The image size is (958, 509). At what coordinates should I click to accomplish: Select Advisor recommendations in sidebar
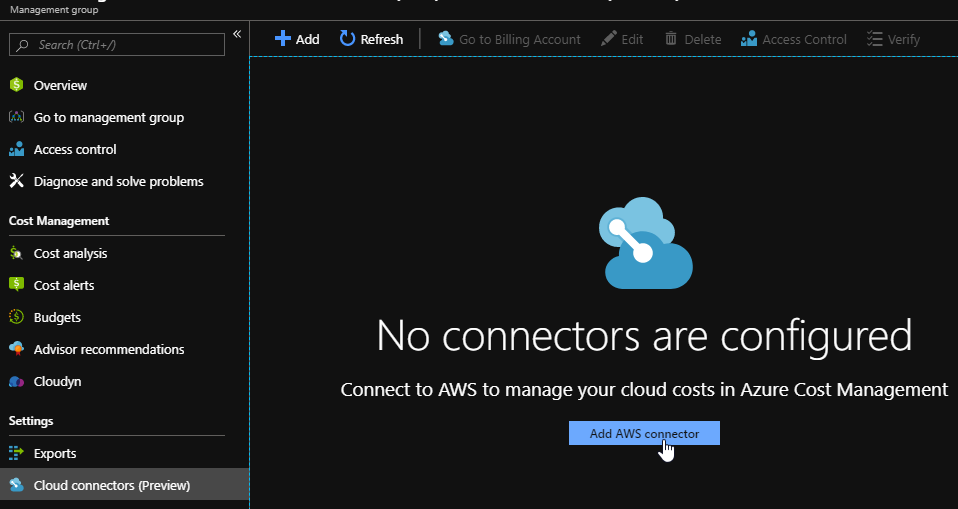tap(108, 349)
